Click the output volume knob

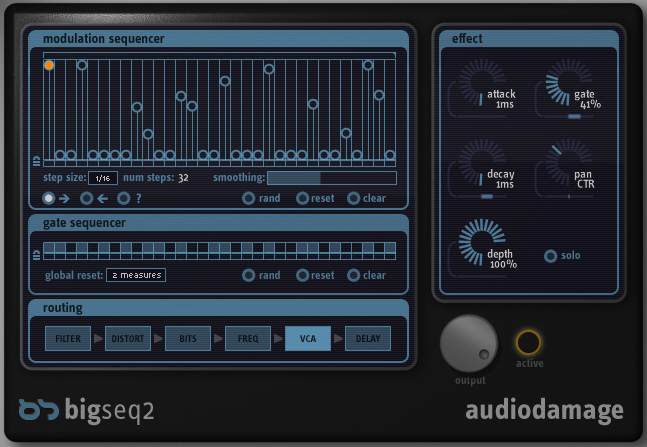tap(469, 343)
